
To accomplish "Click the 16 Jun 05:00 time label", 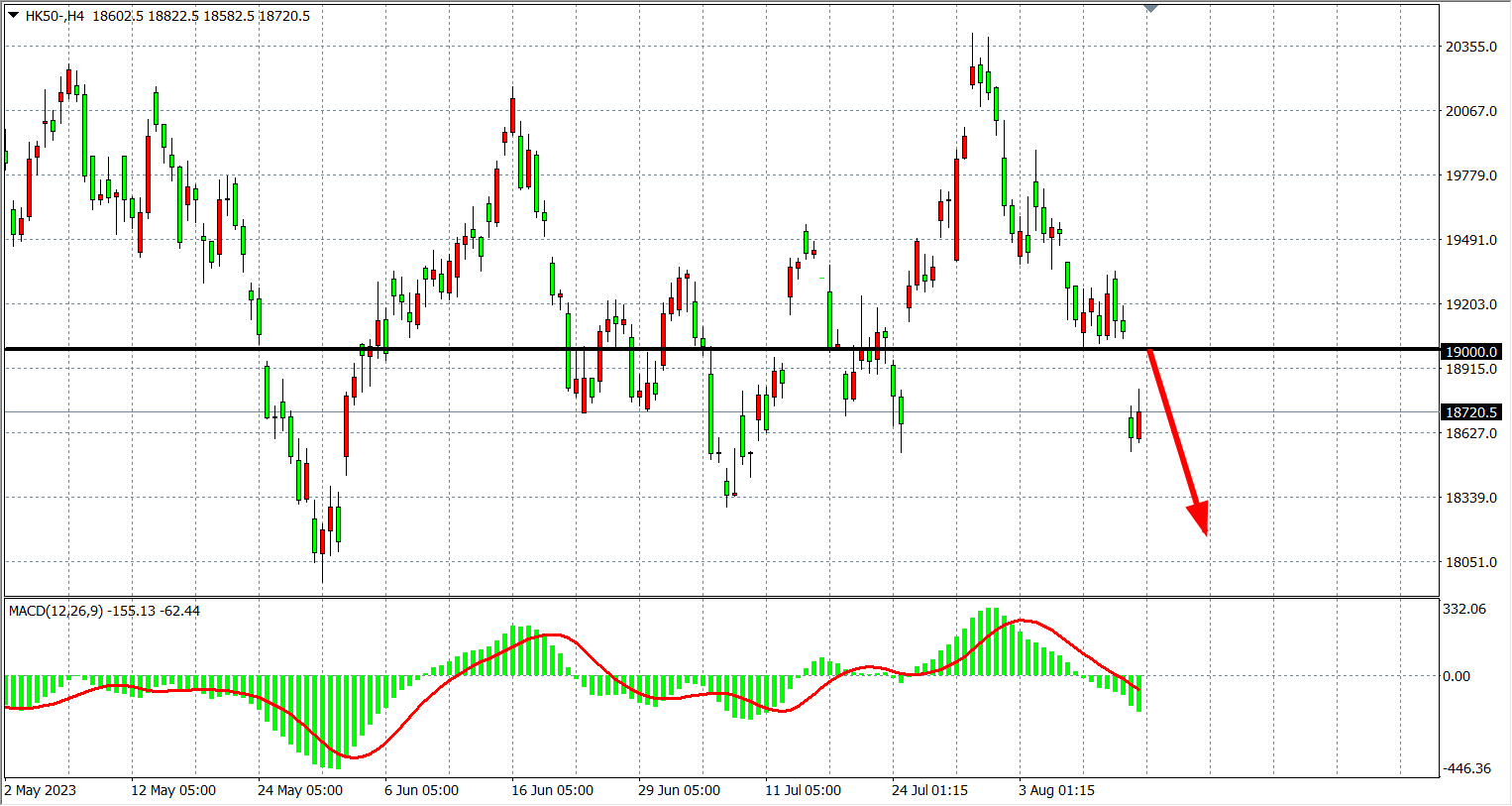I will tap(552, 790).
